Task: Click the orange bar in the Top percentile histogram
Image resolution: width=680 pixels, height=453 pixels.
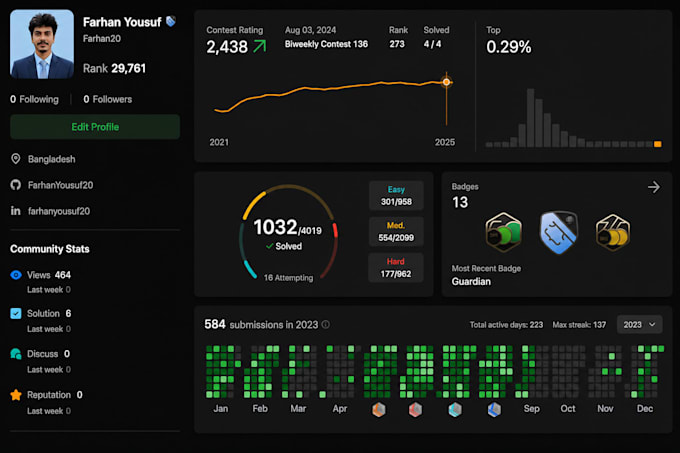Action: [x=658, y=144]
